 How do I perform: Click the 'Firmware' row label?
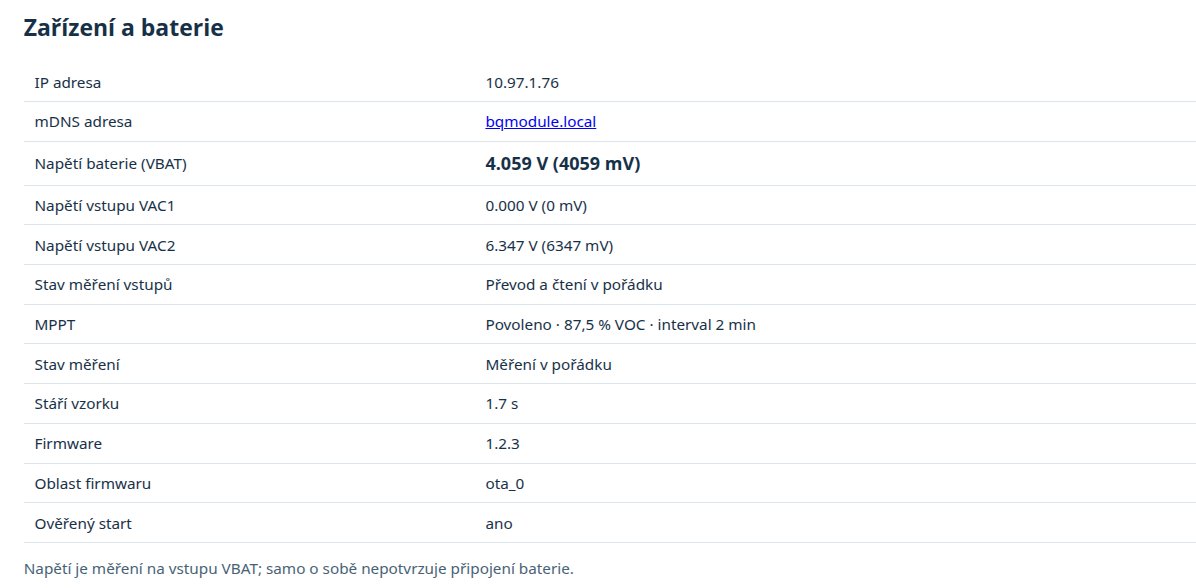pos(68,444)
